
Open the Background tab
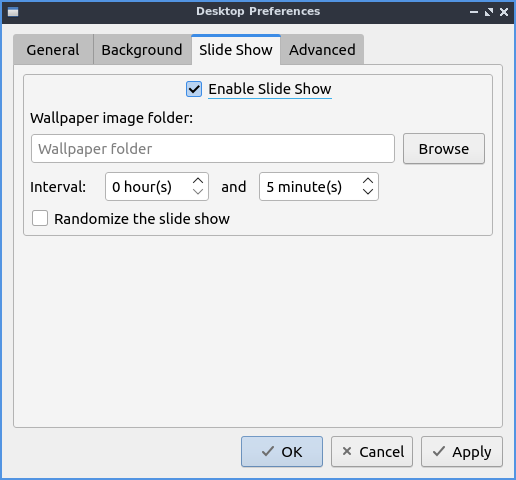point(142,50)
